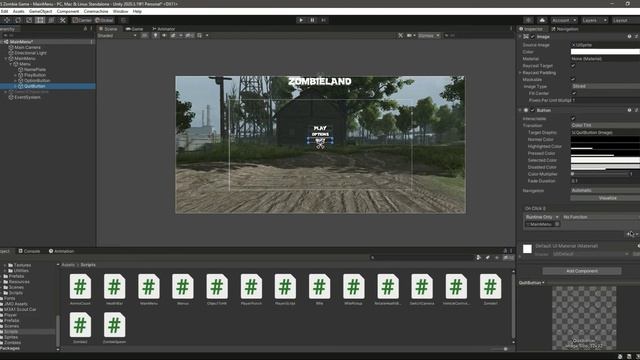
Task: Open the Component menu
Action: tap(68, 11)
